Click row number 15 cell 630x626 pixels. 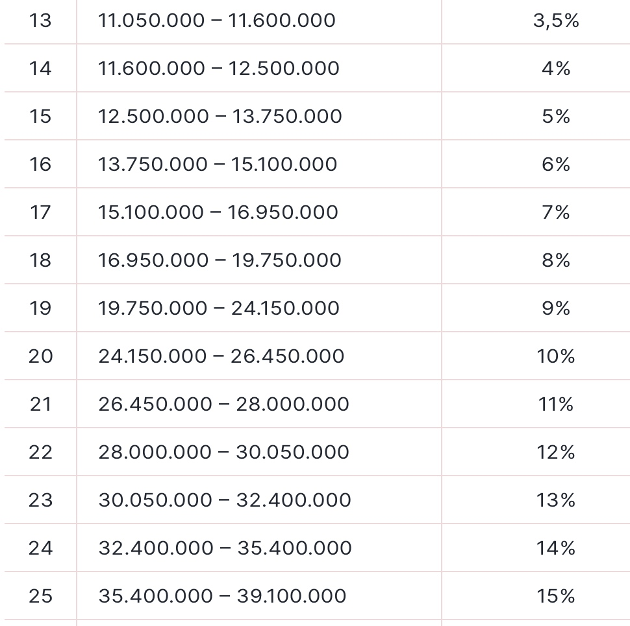(x=40, y=116)
